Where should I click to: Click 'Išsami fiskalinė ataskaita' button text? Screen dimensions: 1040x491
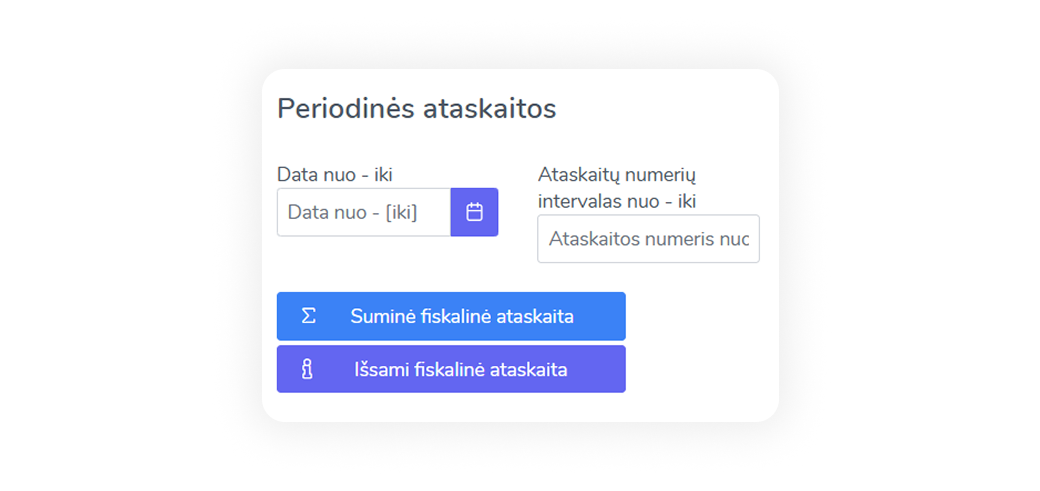[460, 369]
